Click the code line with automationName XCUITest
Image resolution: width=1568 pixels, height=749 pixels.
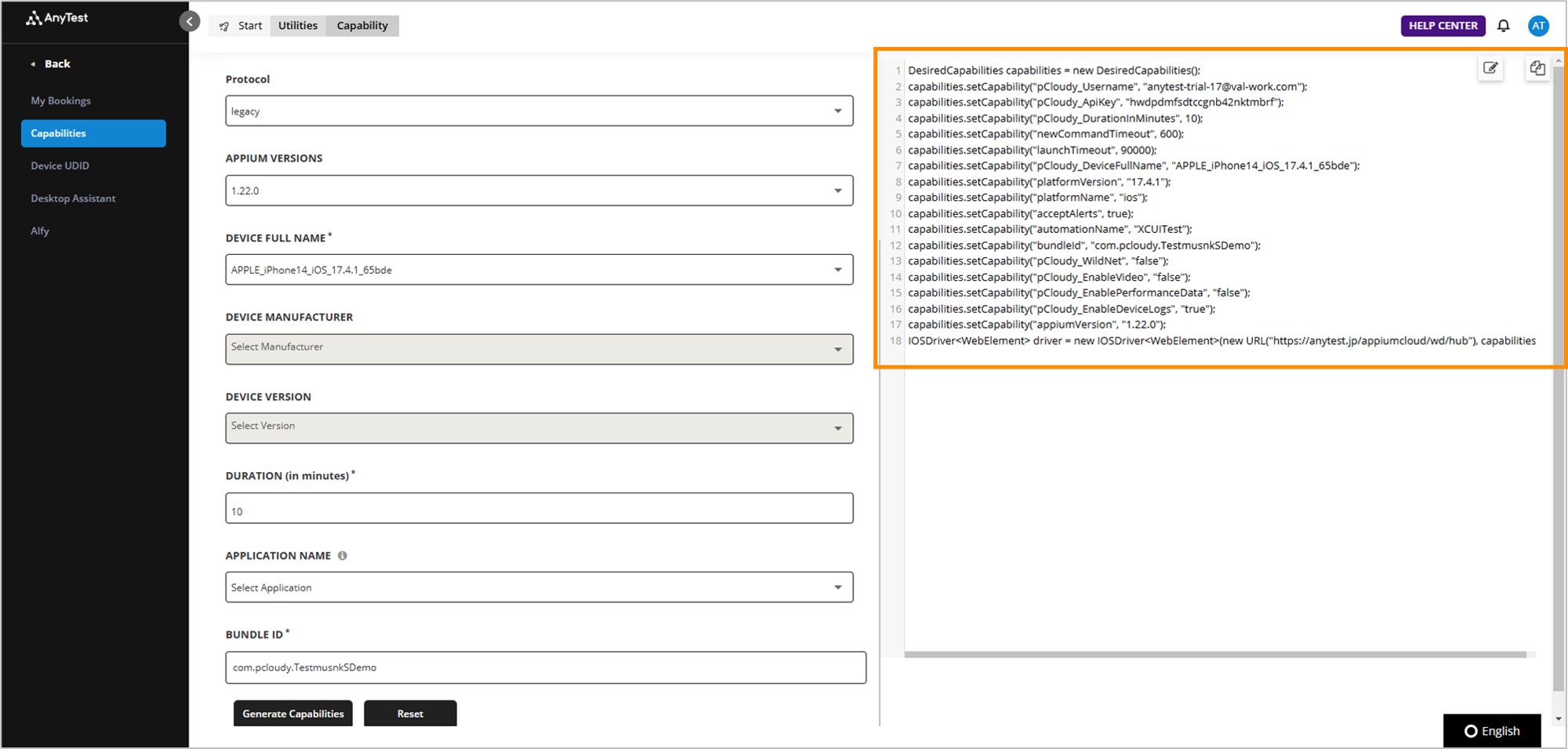point(1050,229)
